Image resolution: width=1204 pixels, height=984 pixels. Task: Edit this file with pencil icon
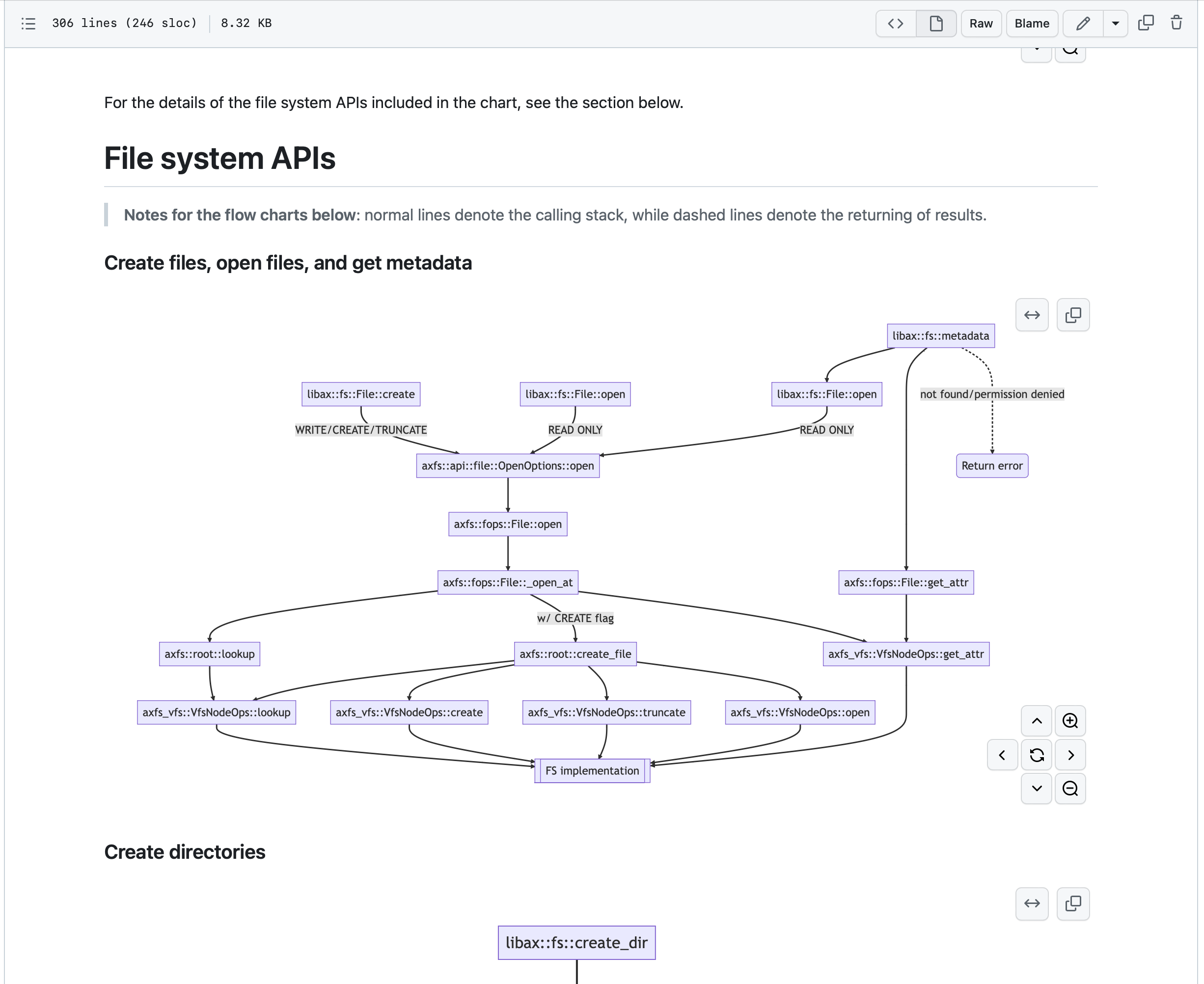point(1083,23)
